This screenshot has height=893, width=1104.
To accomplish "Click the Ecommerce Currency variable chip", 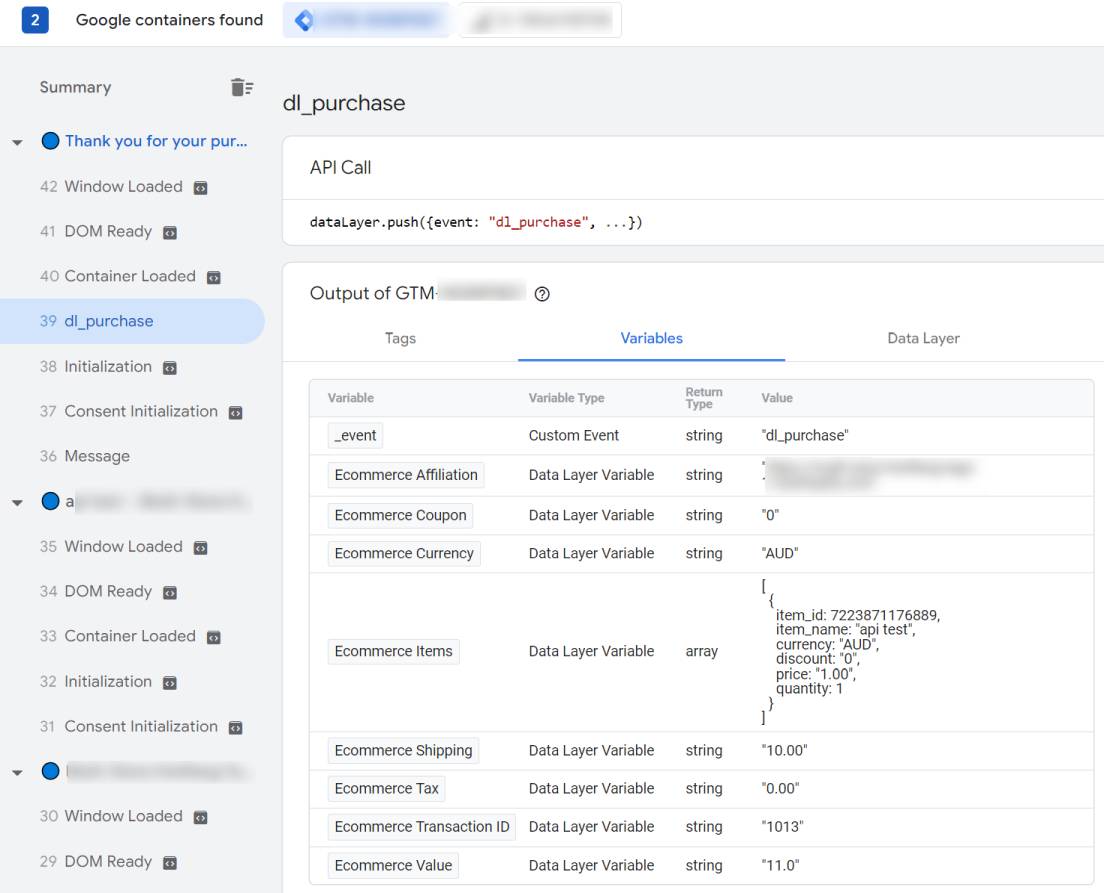I will point(404,554).
